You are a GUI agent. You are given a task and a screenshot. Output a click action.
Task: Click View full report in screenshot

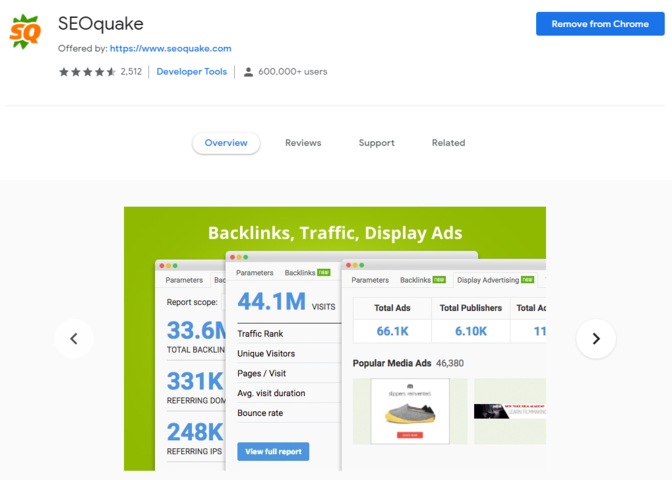(x=273, y=451)
